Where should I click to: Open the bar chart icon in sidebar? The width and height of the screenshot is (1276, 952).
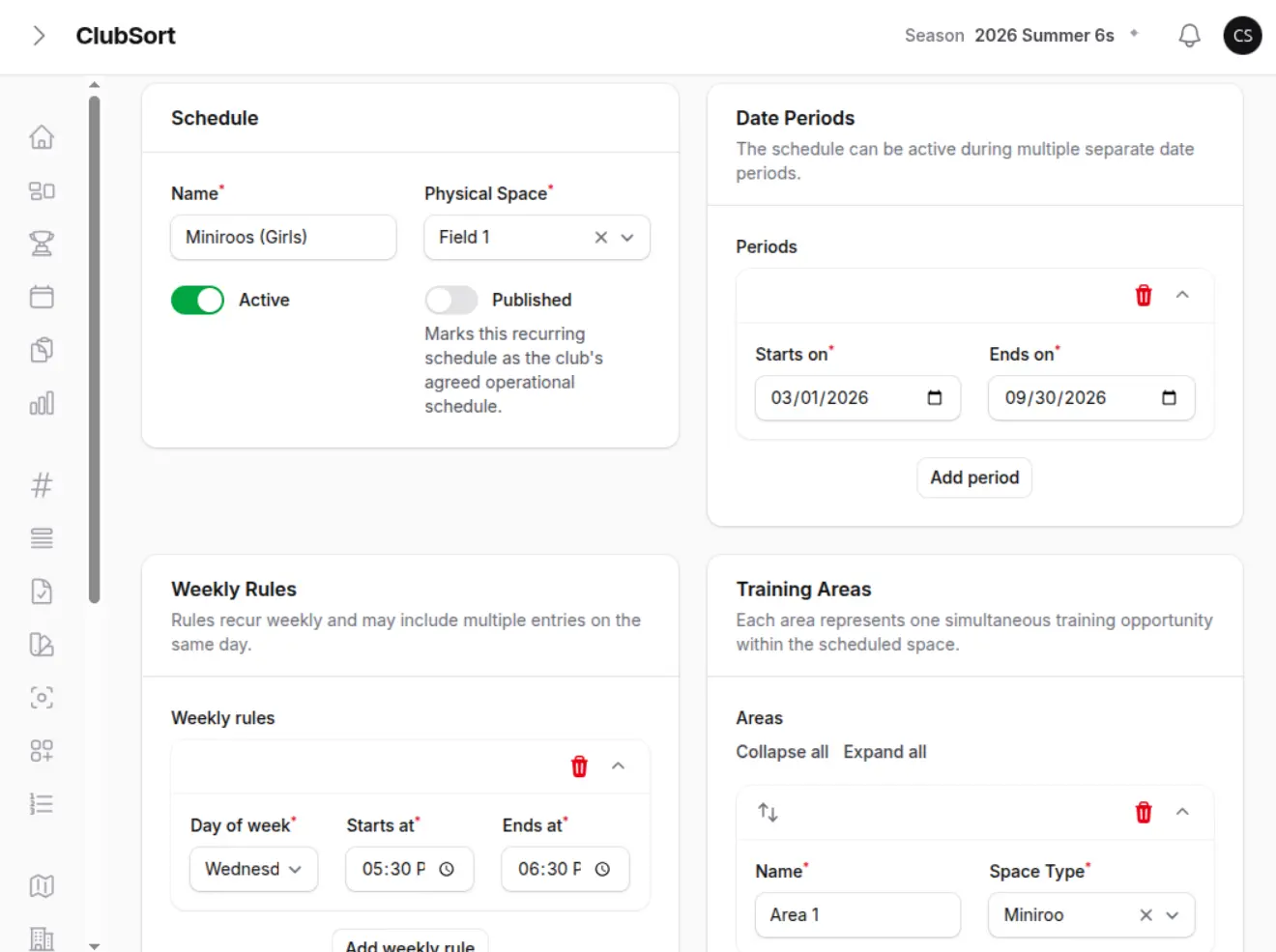(x=42, y=403)
